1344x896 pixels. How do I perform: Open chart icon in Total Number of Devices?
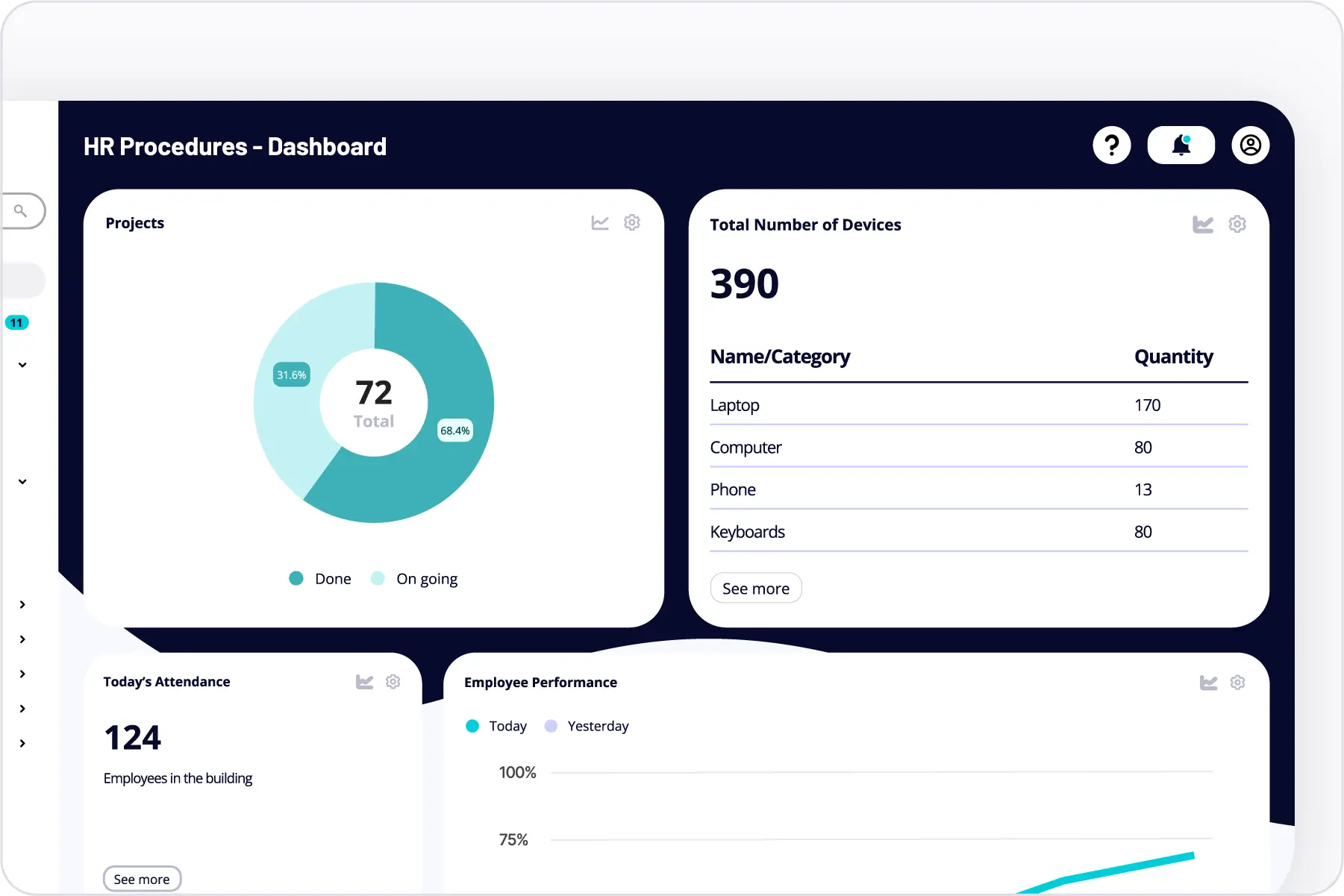[1203, 224]
